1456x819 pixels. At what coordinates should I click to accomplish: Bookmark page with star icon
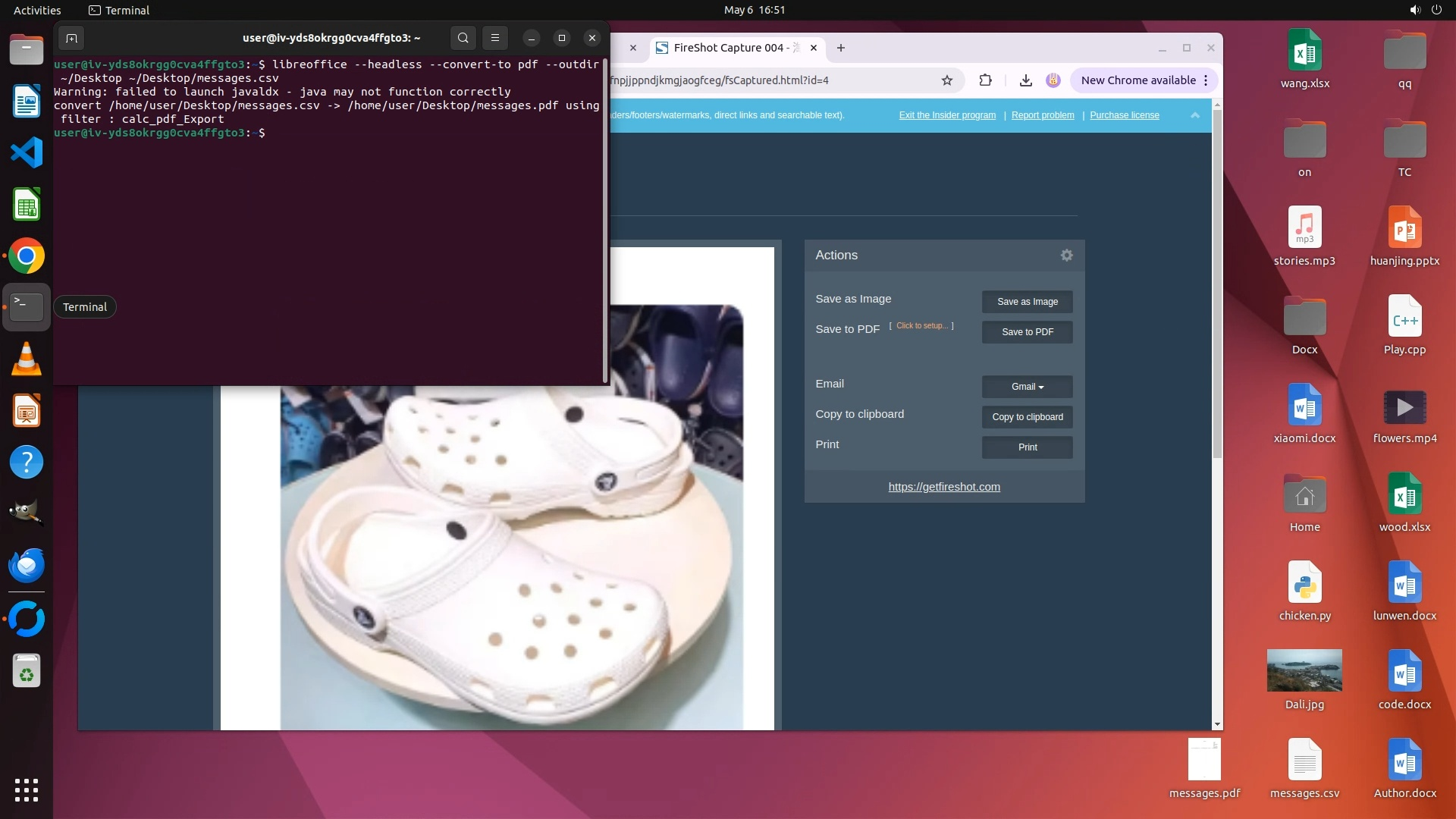click(947, 80)
